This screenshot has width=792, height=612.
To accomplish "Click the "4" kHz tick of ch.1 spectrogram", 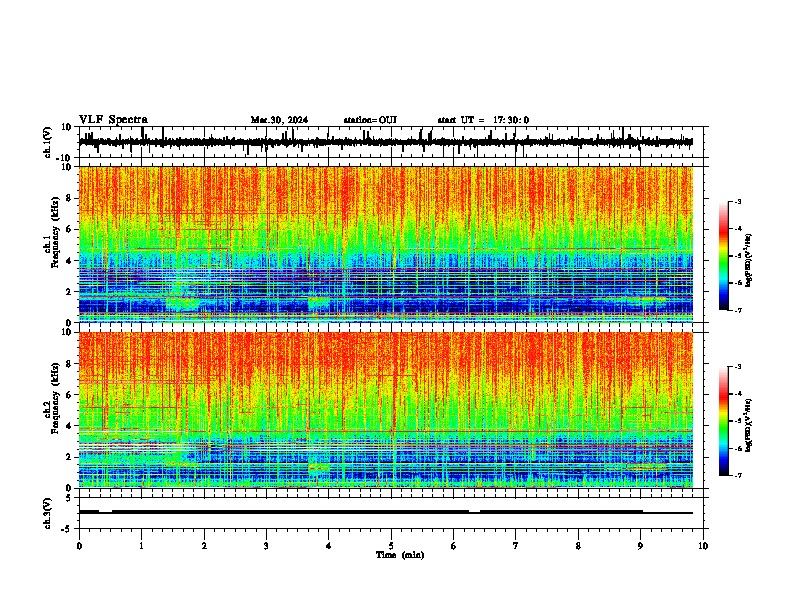I will (69, 261).
